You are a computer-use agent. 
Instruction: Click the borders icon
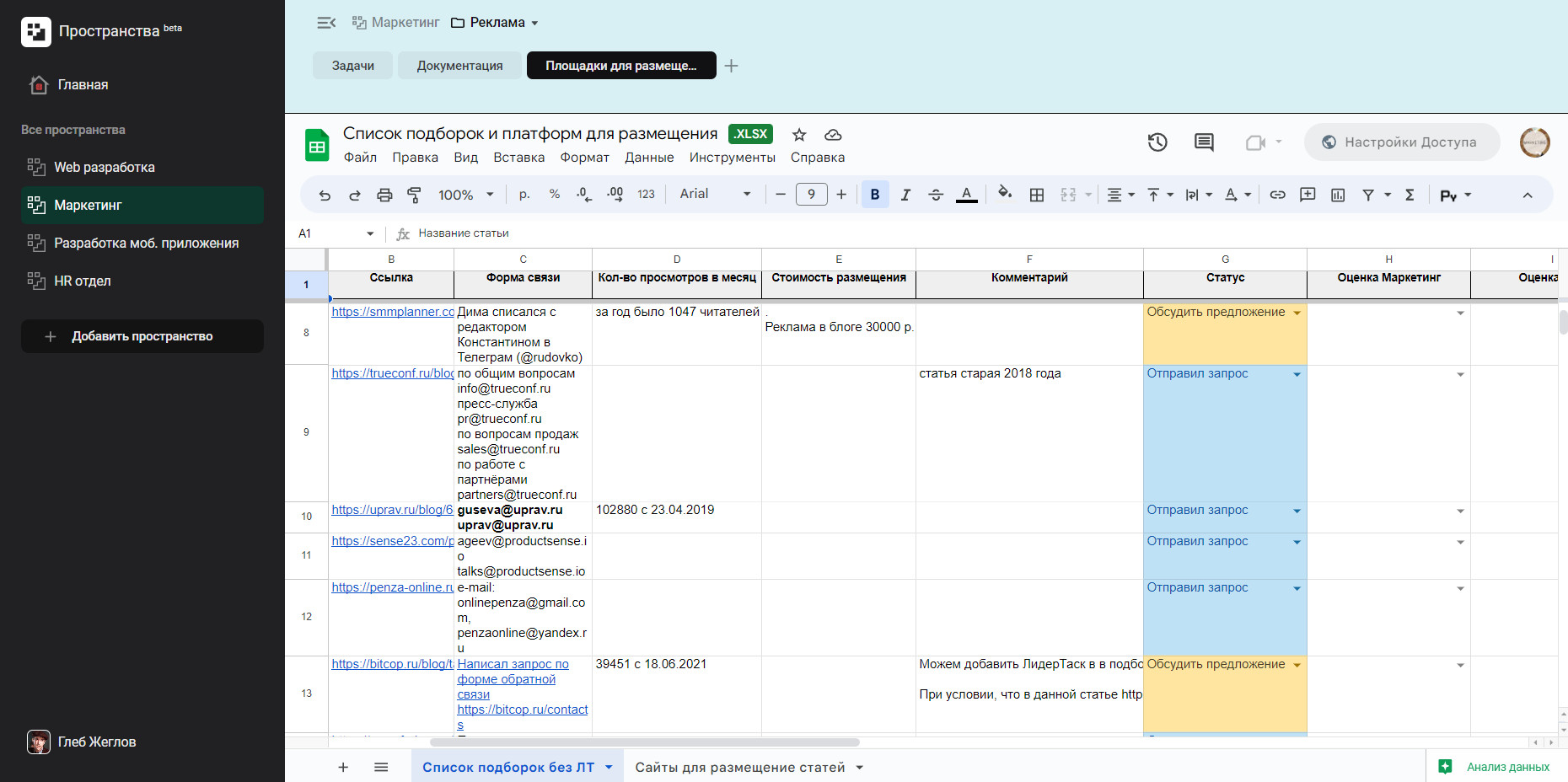[1037, 195]
